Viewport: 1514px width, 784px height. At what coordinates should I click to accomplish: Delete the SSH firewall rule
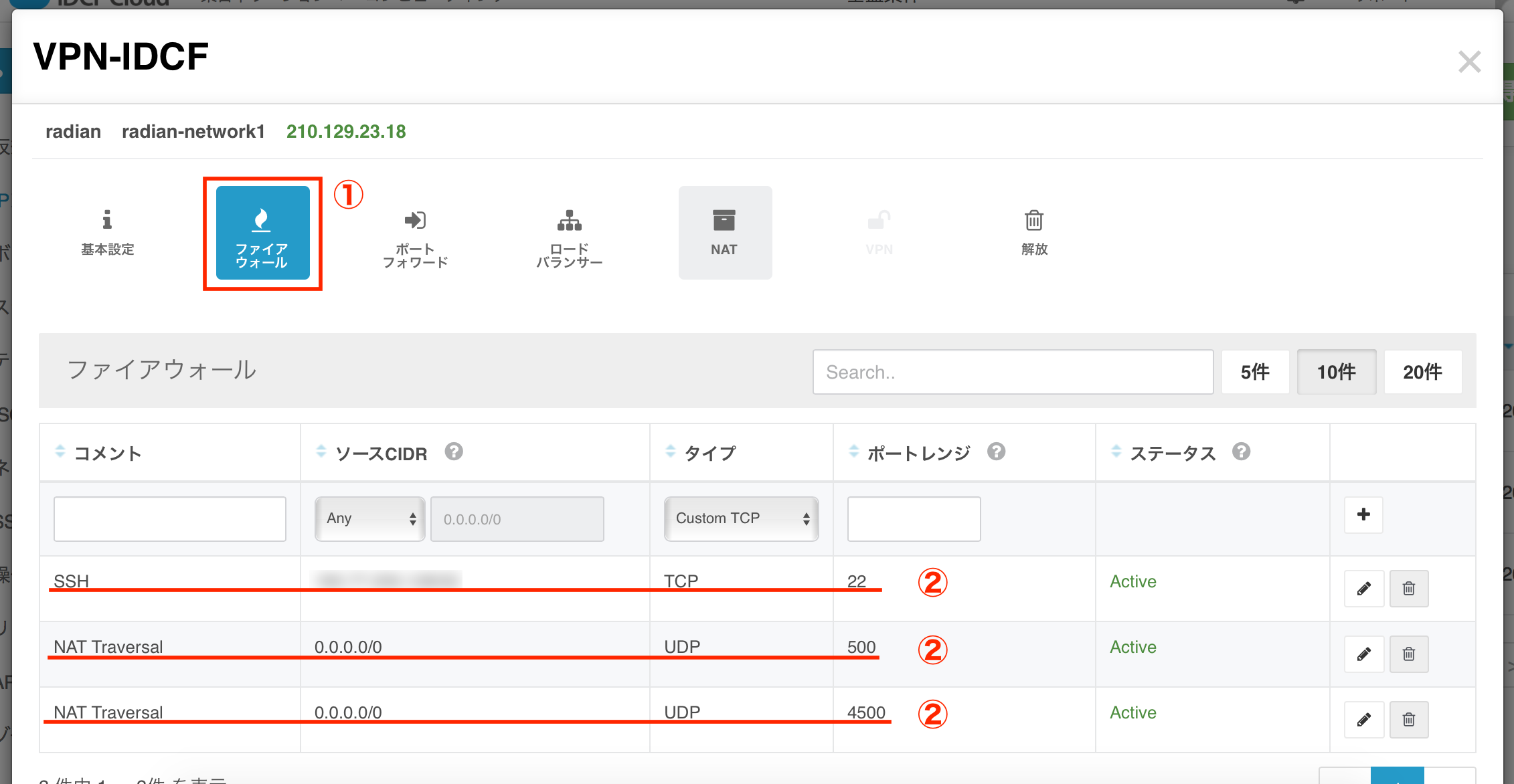pyautogui.click(x=1409, y=589)
